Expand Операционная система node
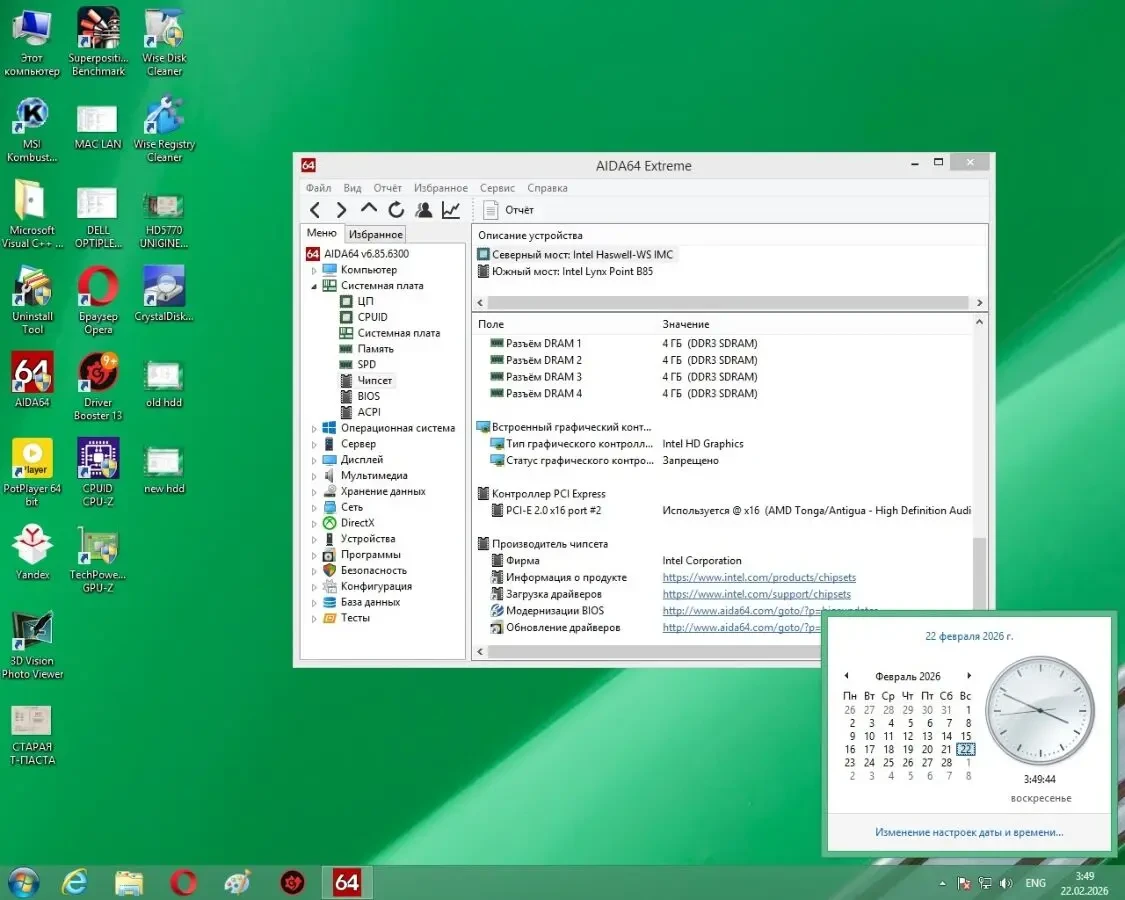This screenshot has width=1125, height=900. coord(314,428)
